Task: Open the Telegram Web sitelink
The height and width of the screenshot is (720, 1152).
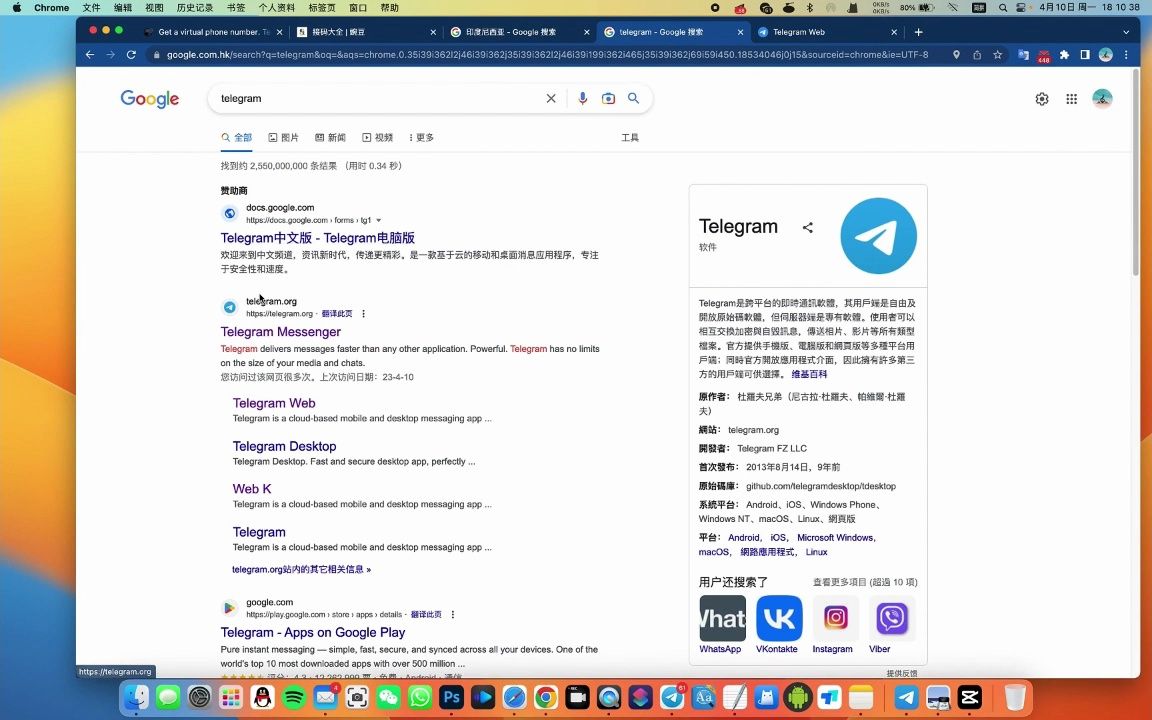Action: (x=274, y=403)
